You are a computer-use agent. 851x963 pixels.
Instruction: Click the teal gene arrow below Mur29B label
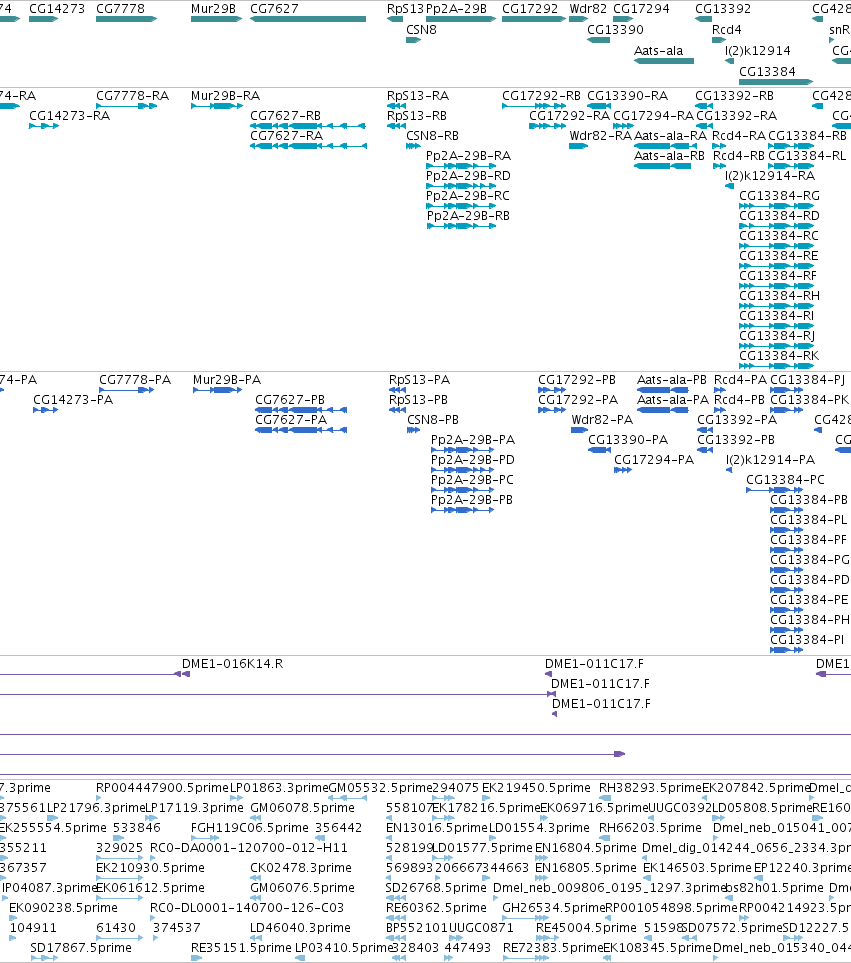[216, 19]
